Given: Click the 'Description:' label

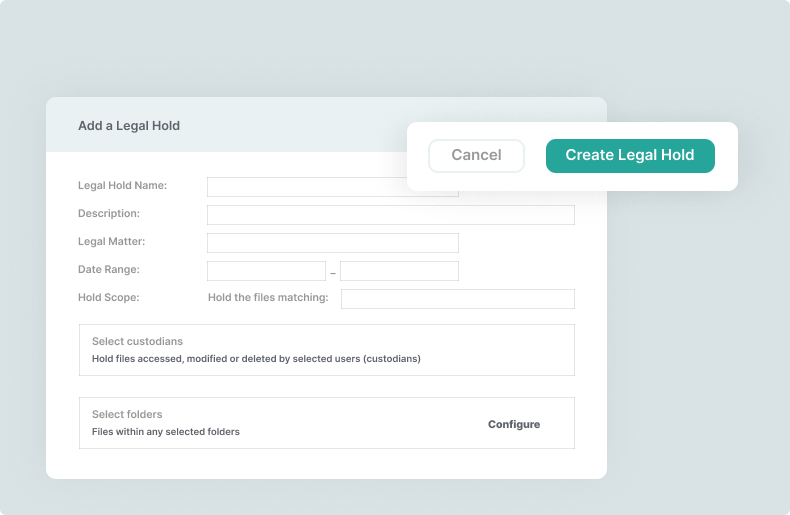Looking at the screenshot, I should coord(109,213).
